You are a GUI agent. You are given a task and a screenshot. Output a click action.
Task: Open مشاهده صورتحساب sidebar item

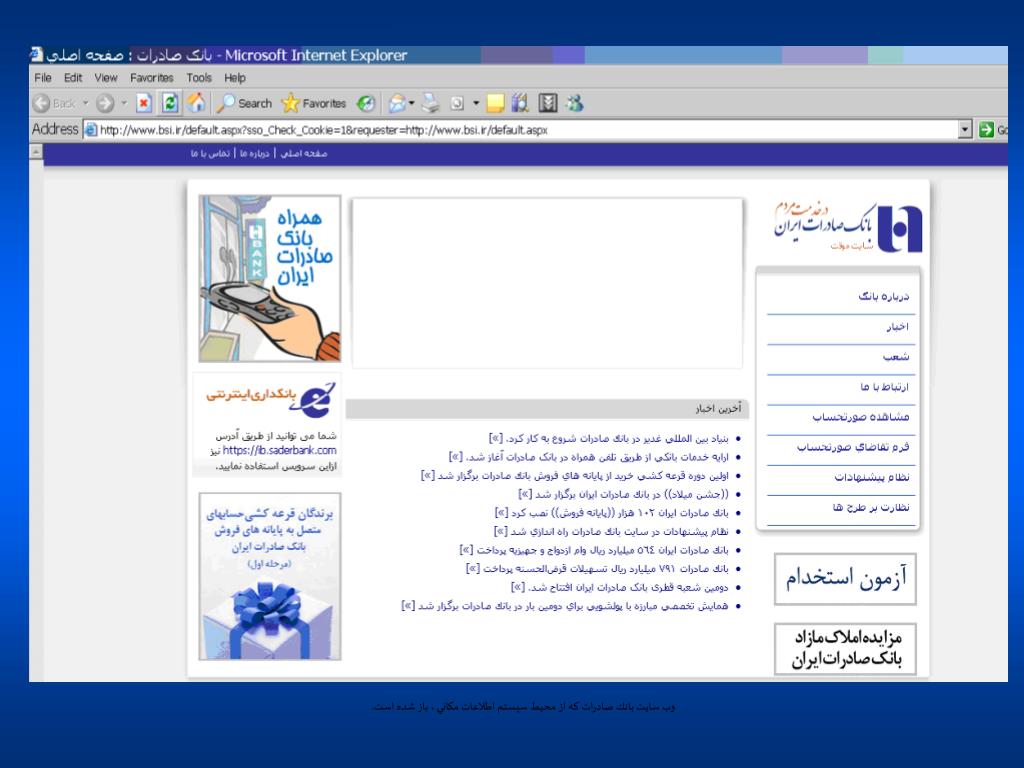coord(861,417)
